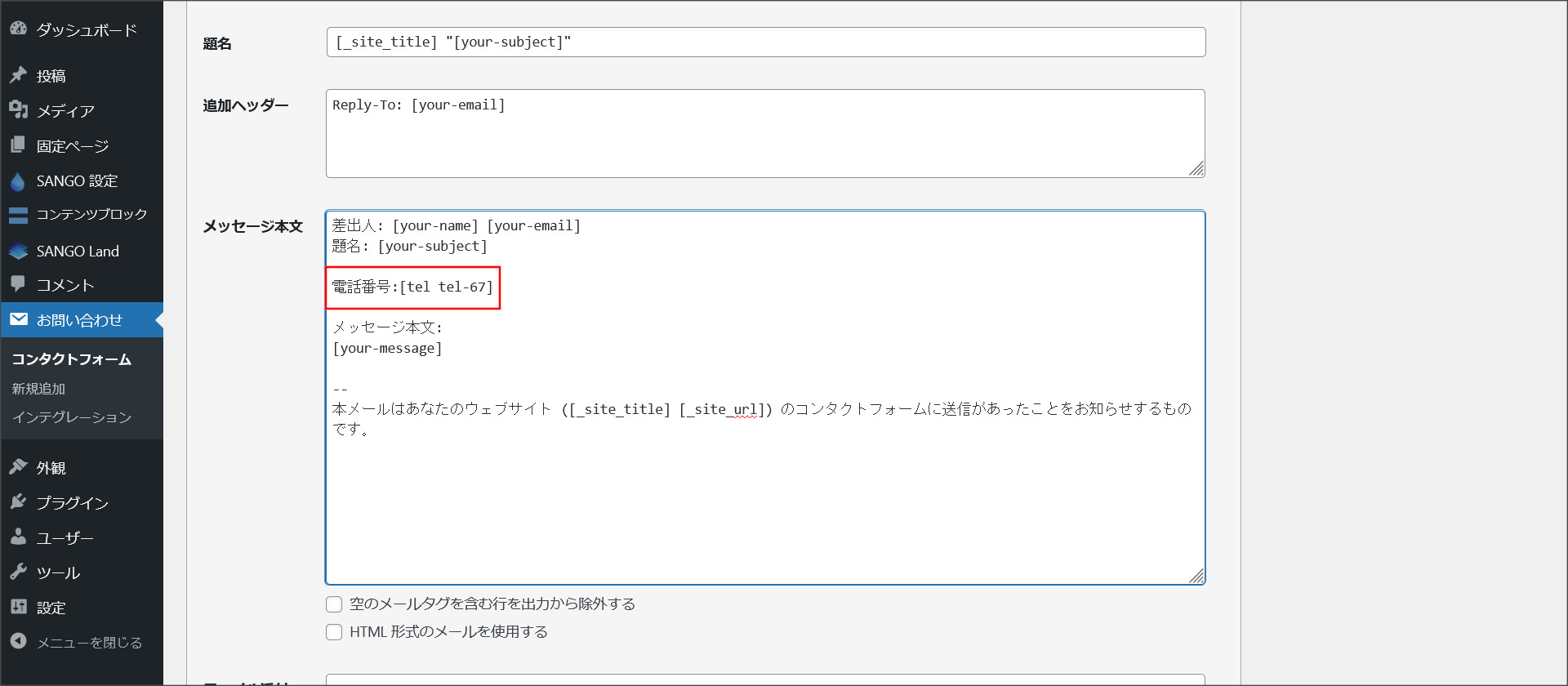Toggle the HTML format email checkbox

[334, 632]
